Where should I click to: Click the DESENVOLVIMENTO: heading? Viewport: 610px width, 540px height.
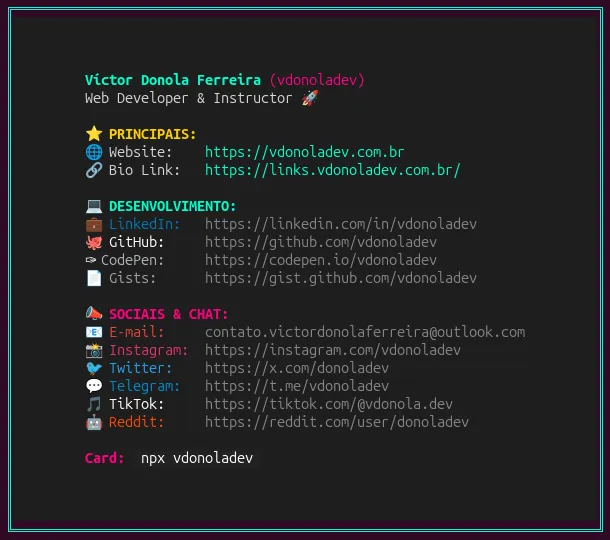click(172, 206)
